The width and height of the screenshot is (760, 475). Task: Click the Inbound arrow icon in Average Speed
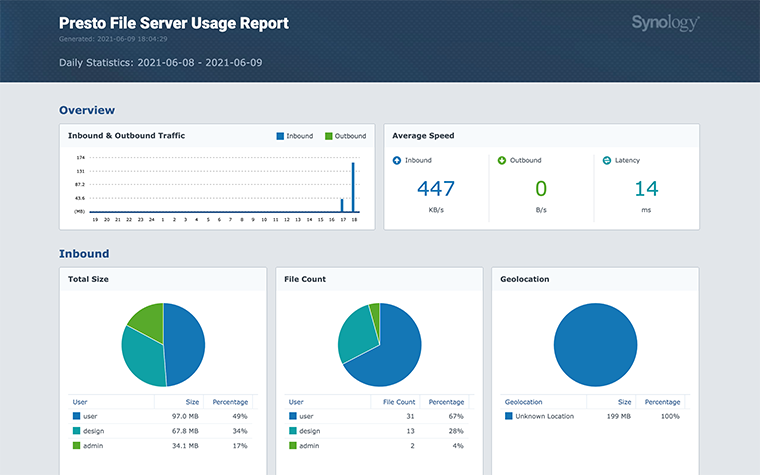click(x=397, y=160)
